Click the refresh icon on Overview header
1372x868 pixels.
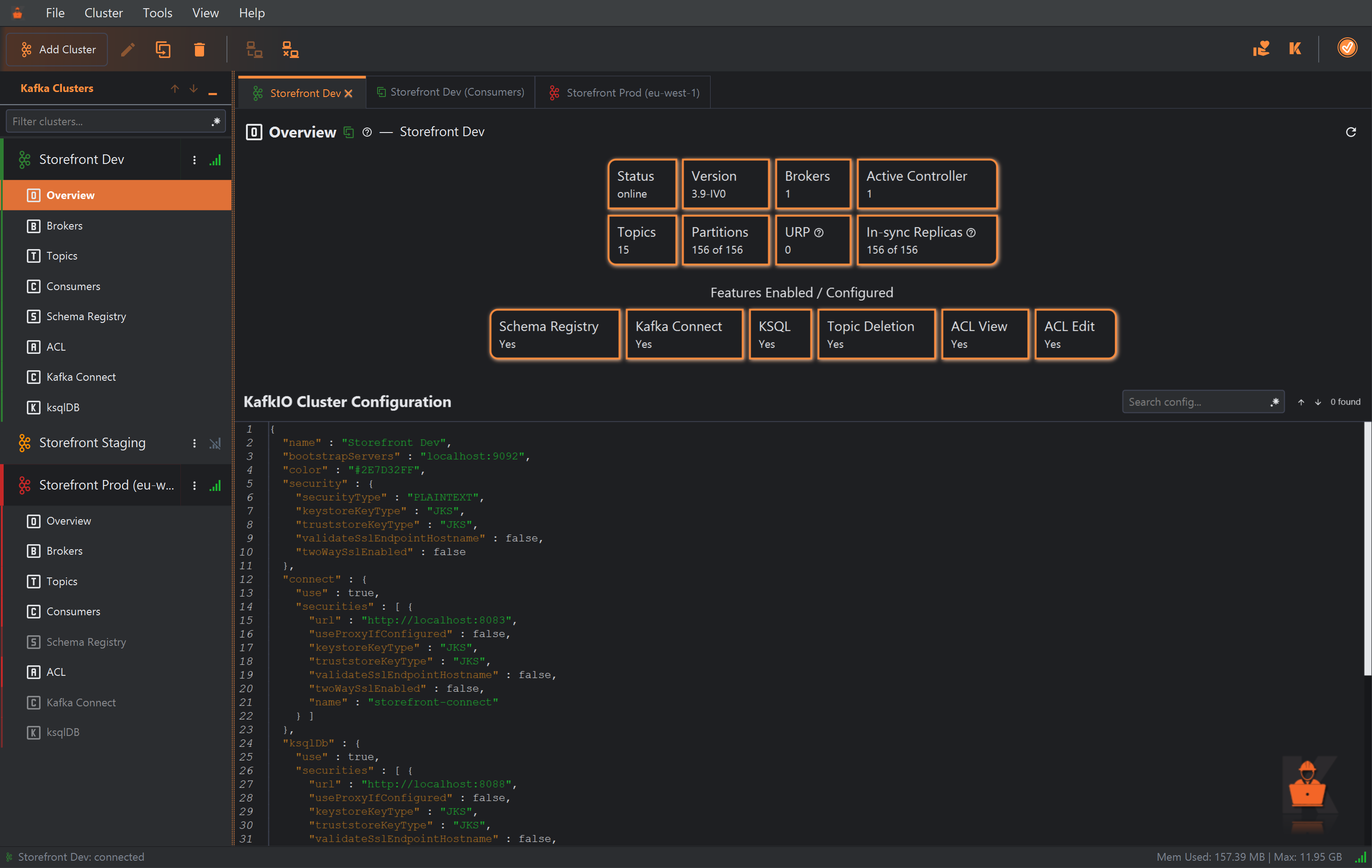tap(1351, 132)
